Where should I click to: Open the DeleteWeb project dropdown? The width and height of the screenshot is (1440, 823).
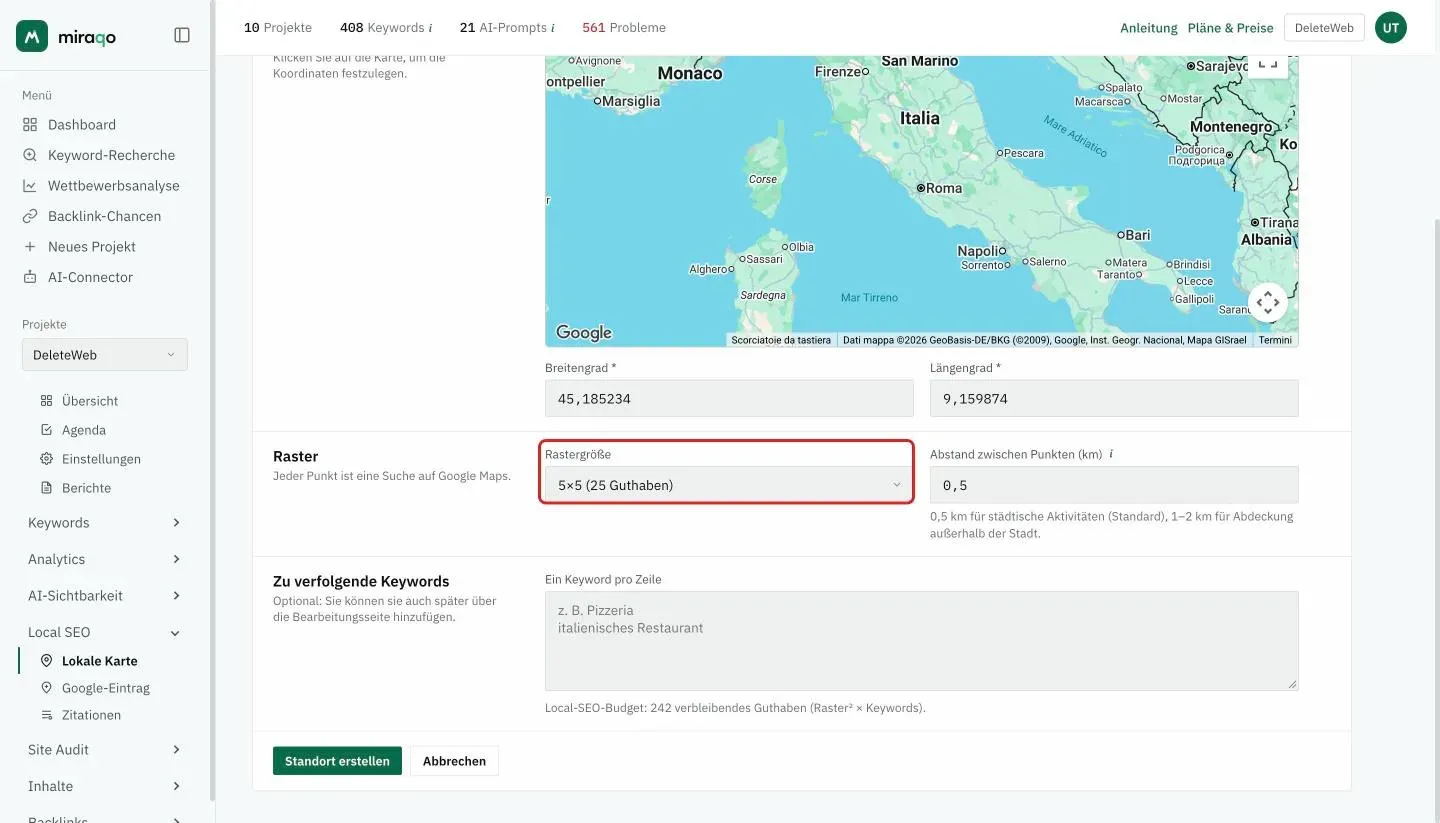(x=105, y=355)
